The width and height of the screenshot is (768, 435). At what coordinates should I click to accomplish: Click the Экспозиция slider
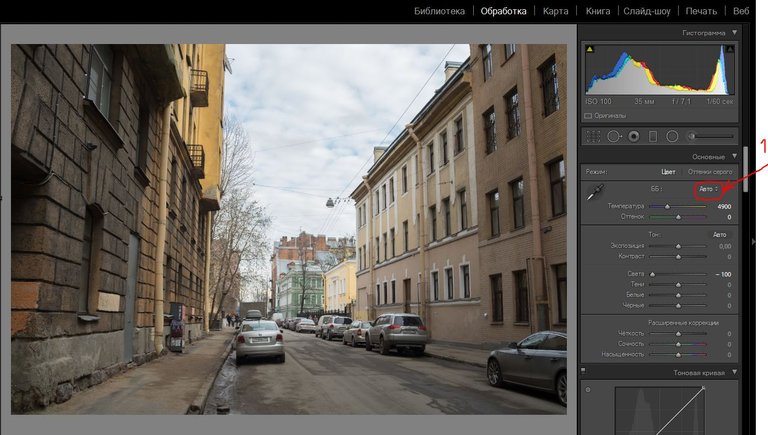[678, 246]
